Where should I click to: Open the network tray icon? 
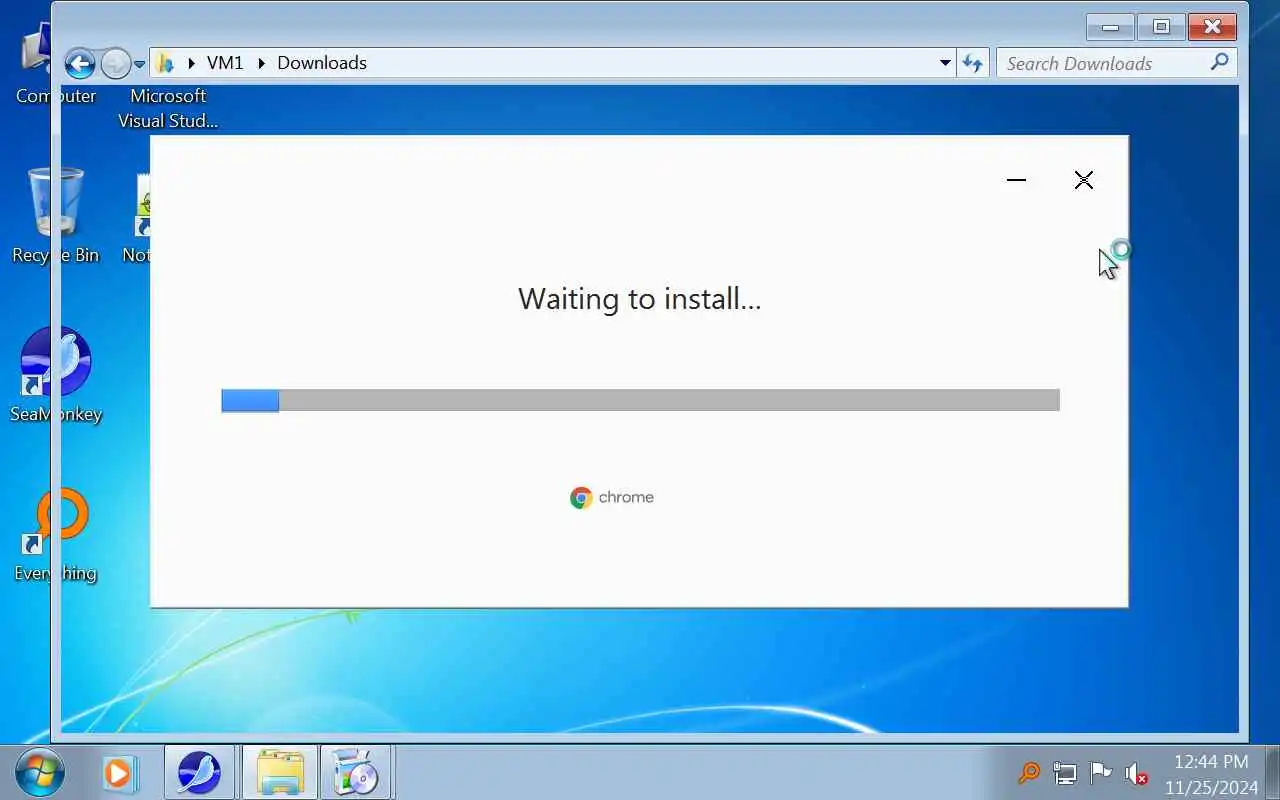coord(1064,773)
